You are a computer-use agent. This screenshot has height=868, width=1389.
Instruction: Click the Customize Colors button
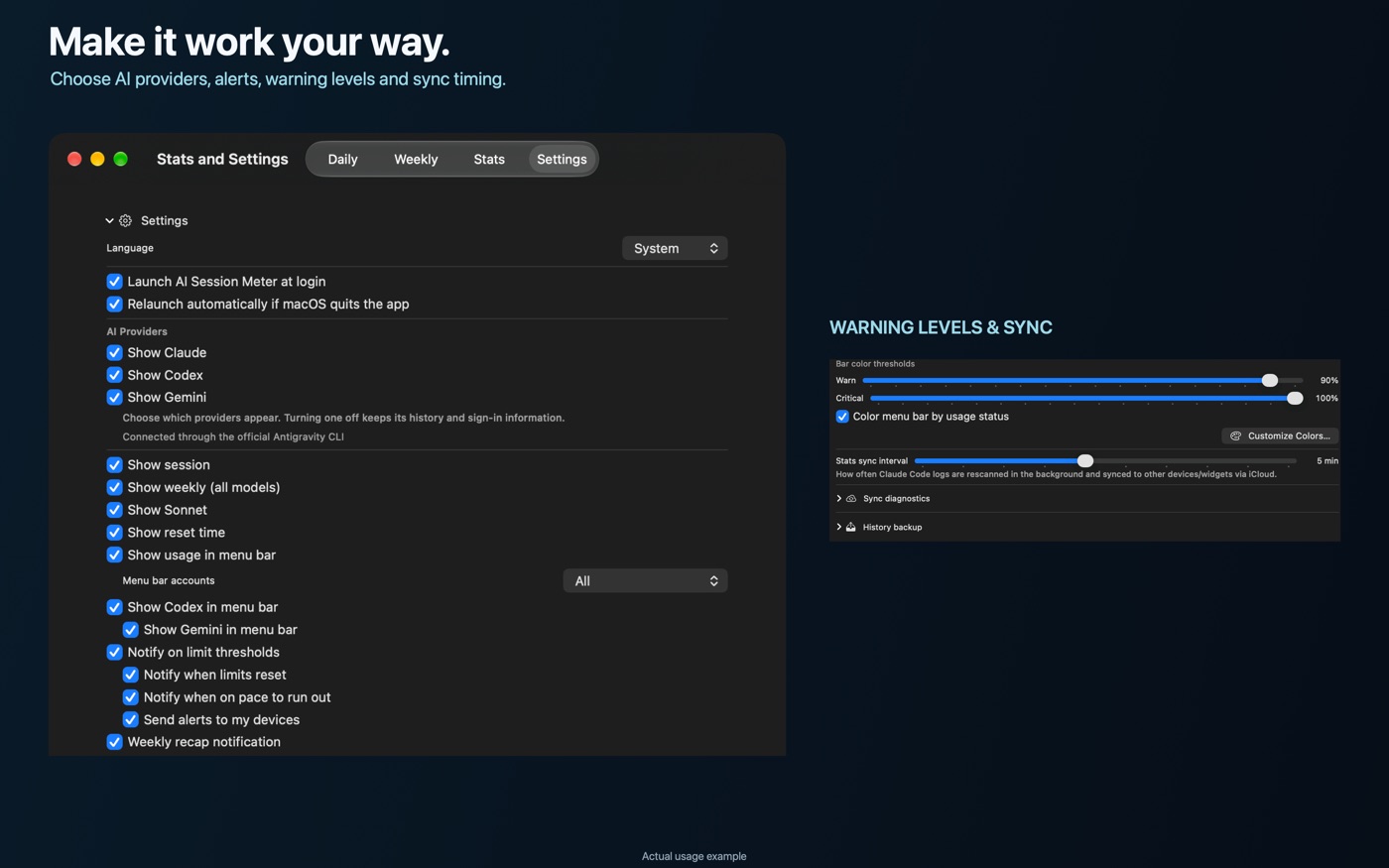pos(1280,435)
